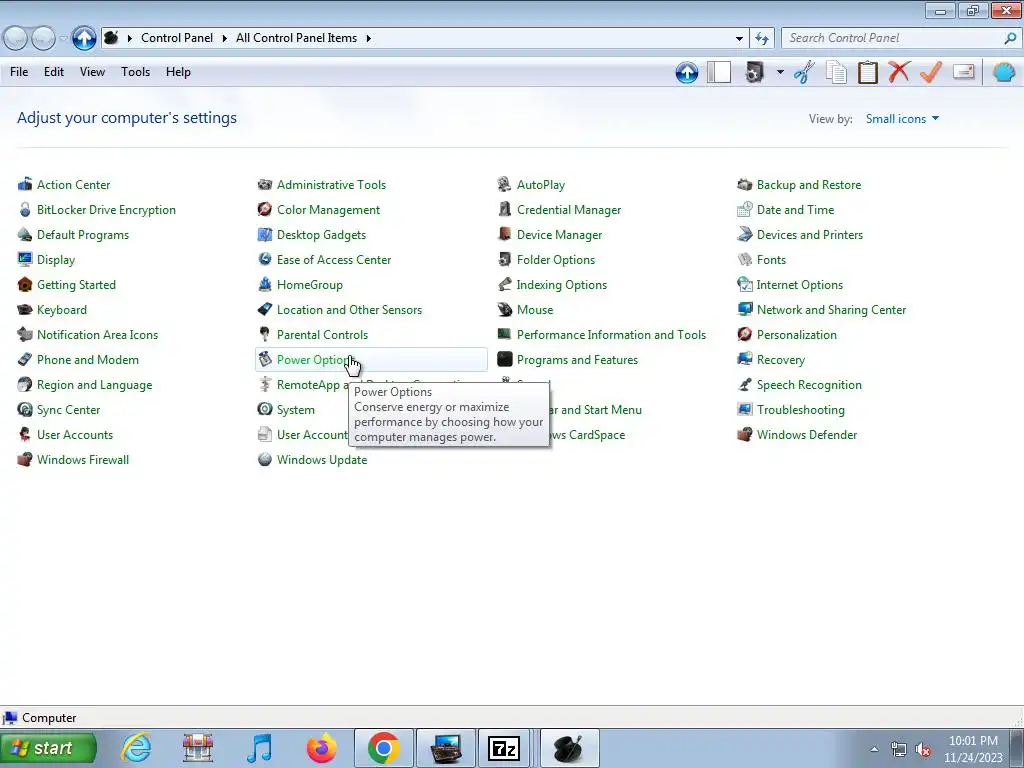Click the folder options gear icon in the toolbar
The image size is (1024, 768).
point(754,72)
